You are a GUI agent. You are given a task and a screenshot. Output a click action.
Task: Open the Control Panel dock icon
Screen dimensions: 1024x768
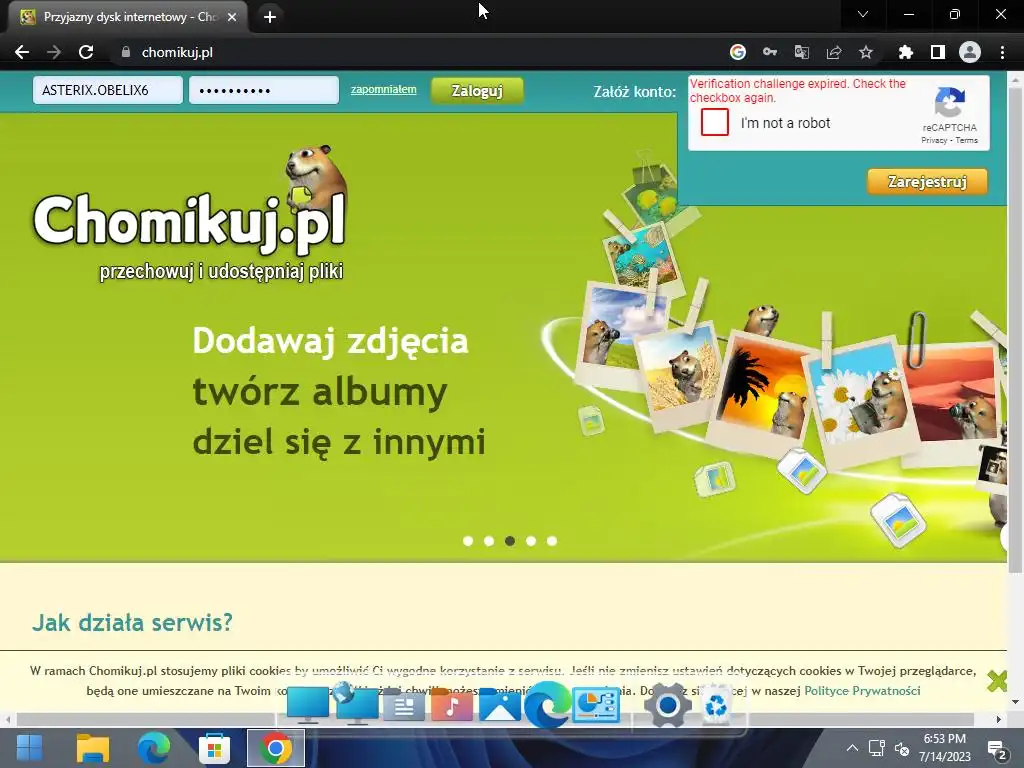[596, 705]
